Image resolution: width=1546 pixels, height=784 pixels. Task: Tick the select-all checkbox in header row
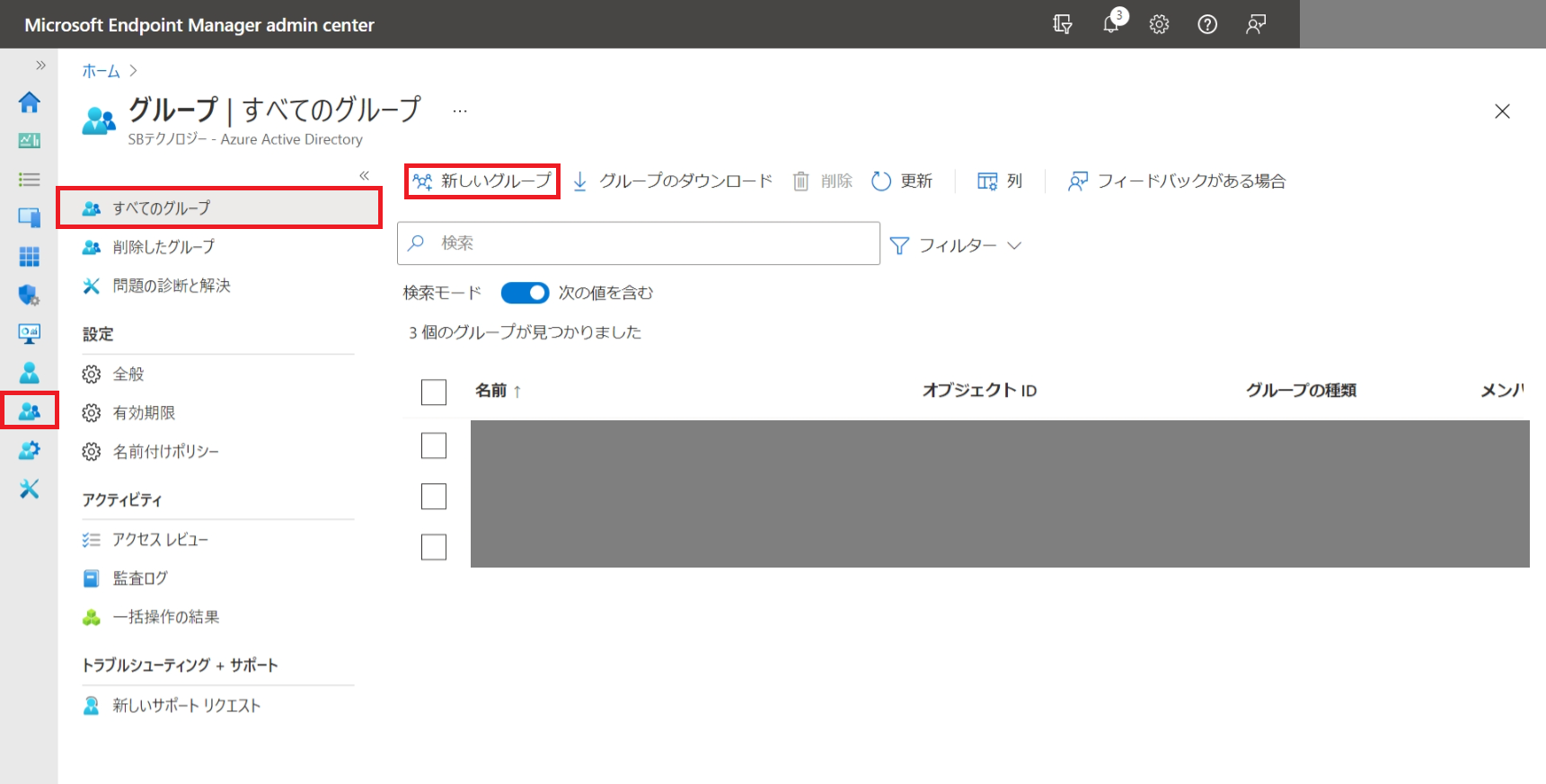[434, 392]
